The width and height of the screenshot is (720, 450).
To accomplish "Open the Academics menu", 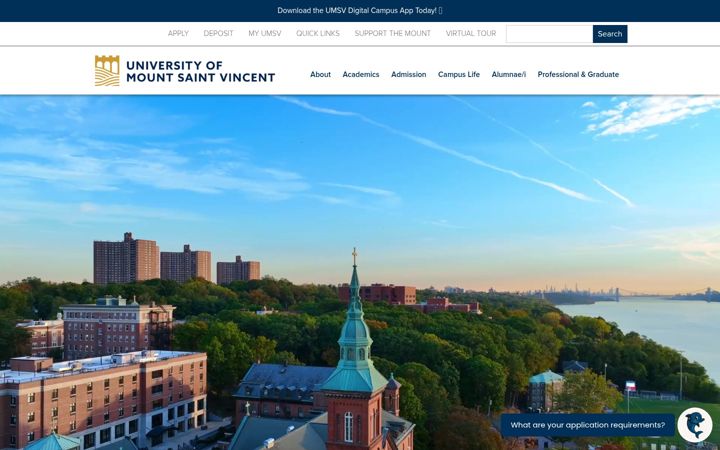I will [x=361, y=74].
